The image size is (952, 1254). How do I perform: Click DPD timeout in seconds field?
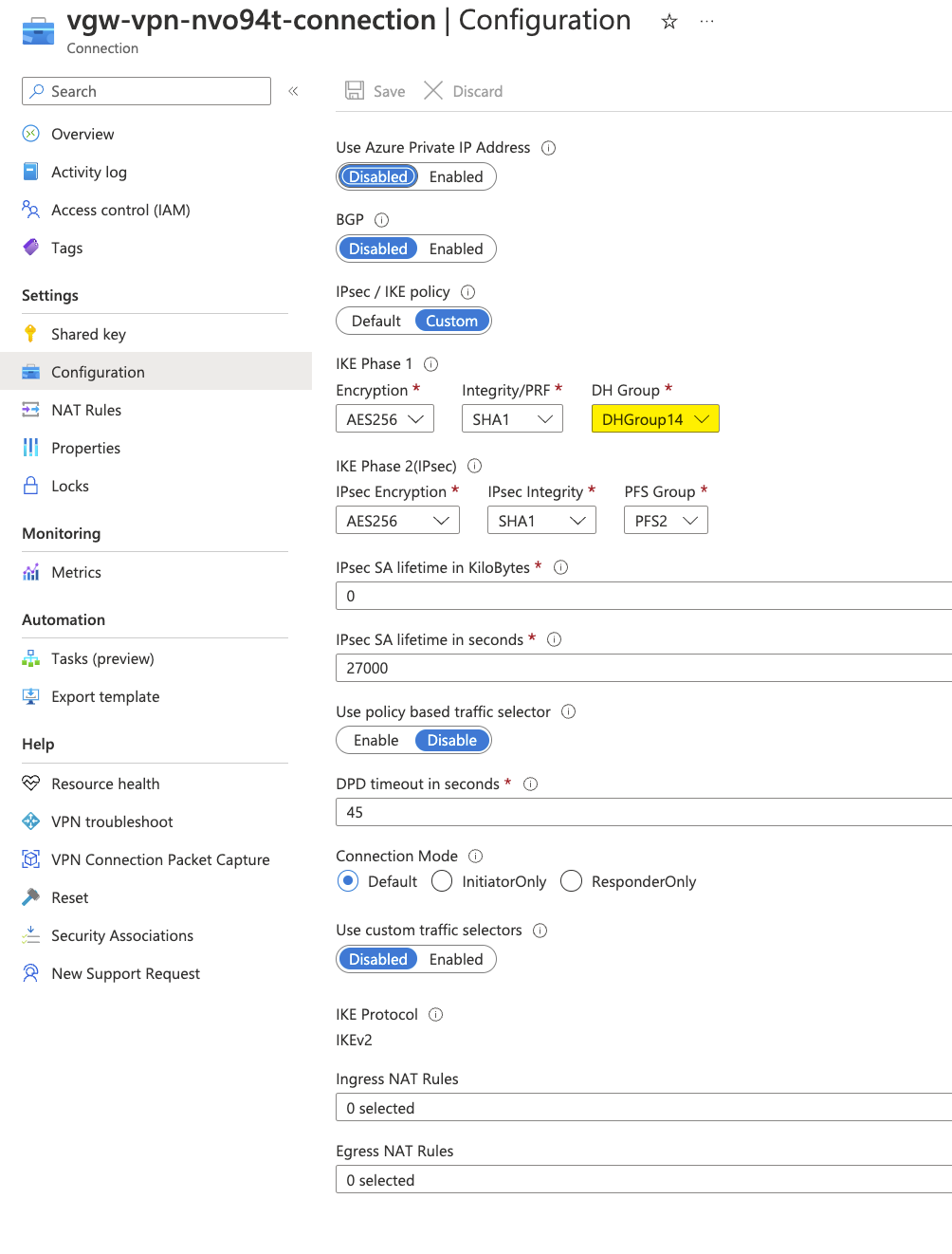click(x=644, y=812)
